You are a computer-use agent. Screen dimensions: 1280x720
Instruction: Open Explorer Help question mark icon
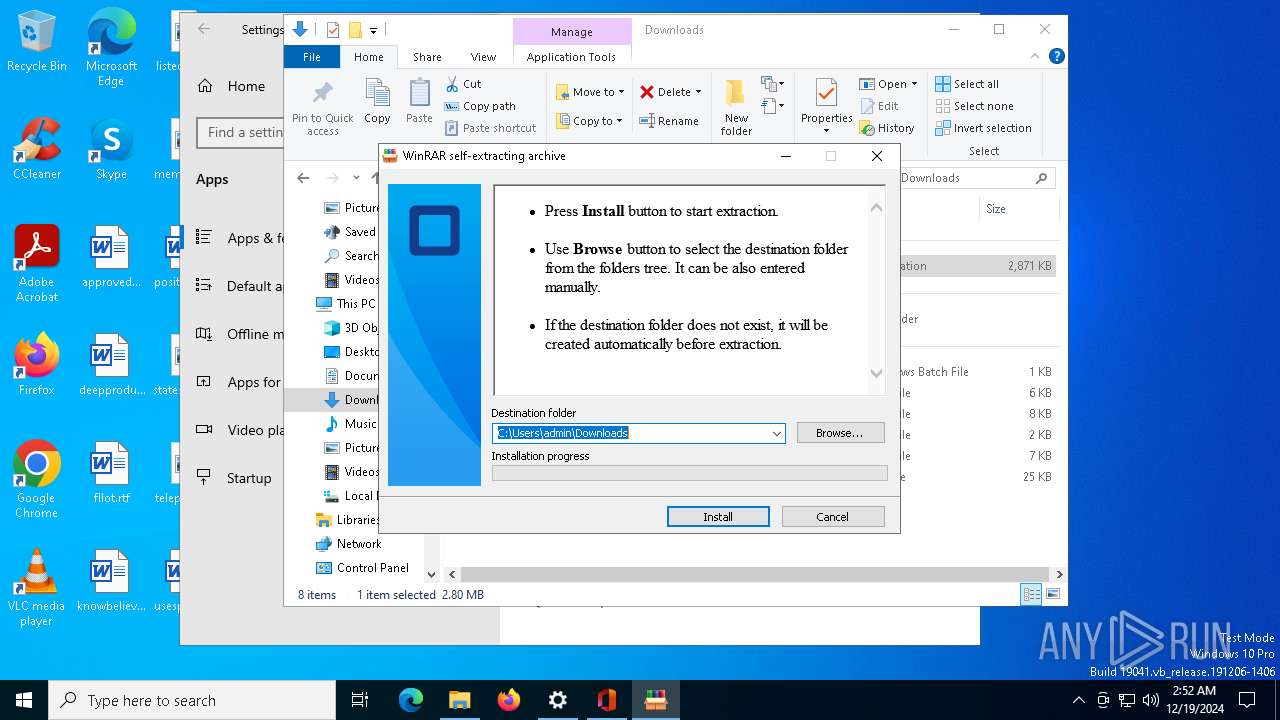click(1056, 57)
